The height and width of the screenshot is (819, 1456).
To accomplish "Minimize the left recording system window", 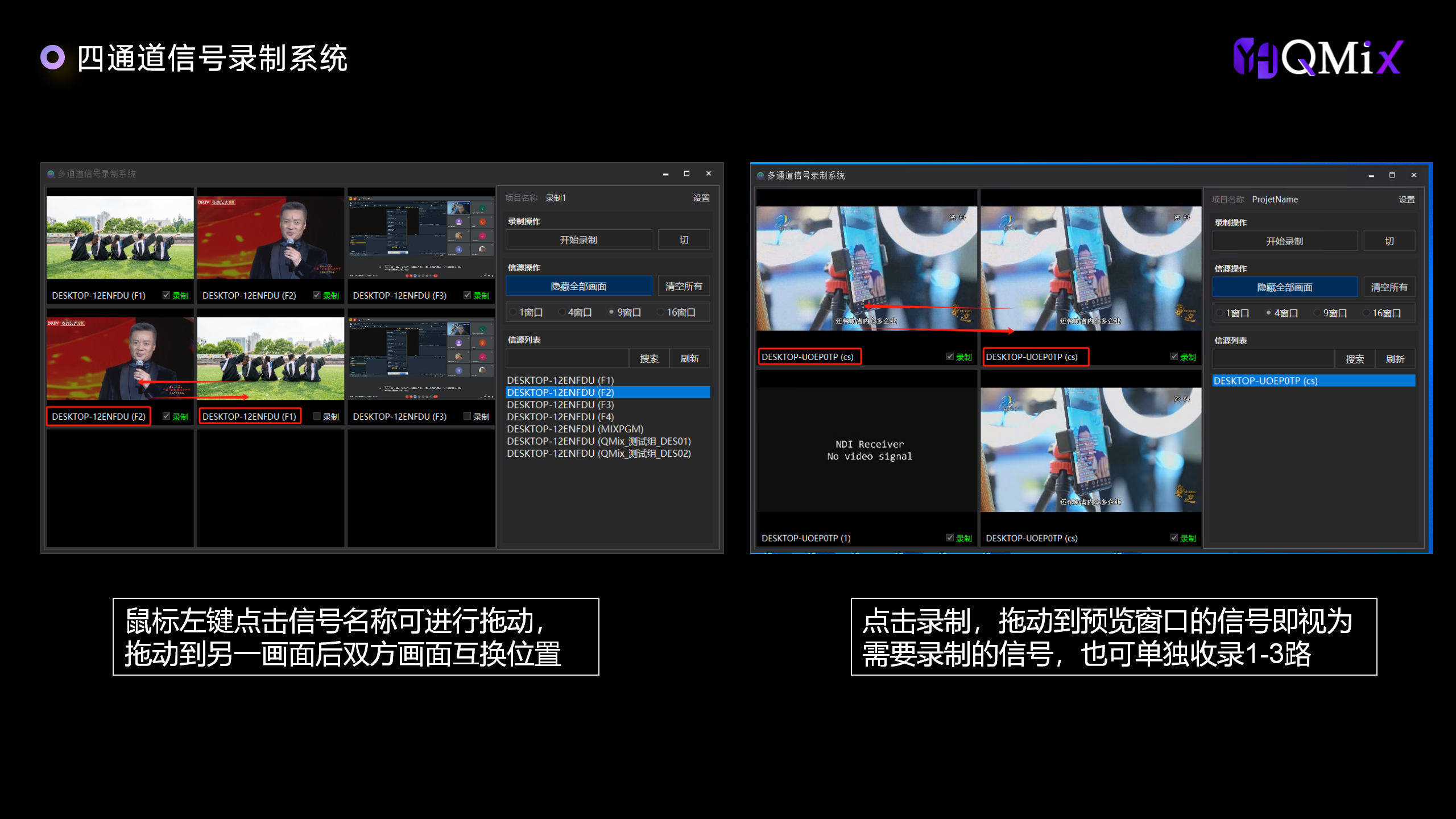I will click(x=665, y=174).
